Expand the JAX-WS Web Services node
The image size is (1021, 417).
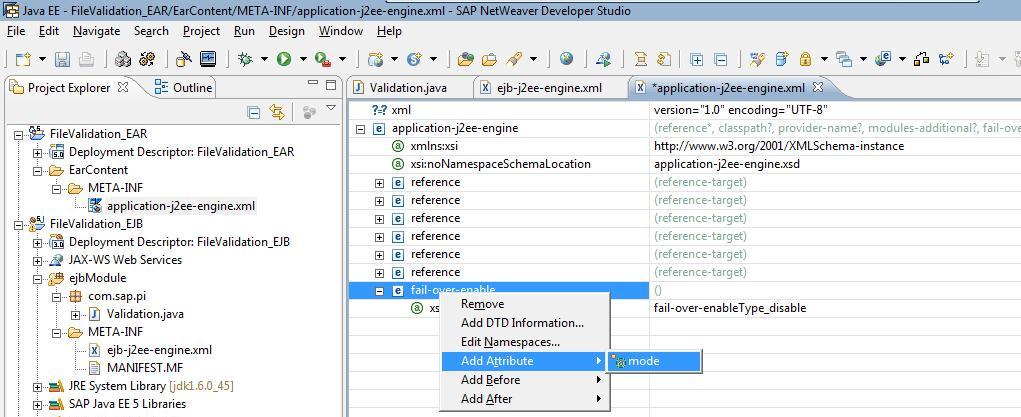pos(38,260)
